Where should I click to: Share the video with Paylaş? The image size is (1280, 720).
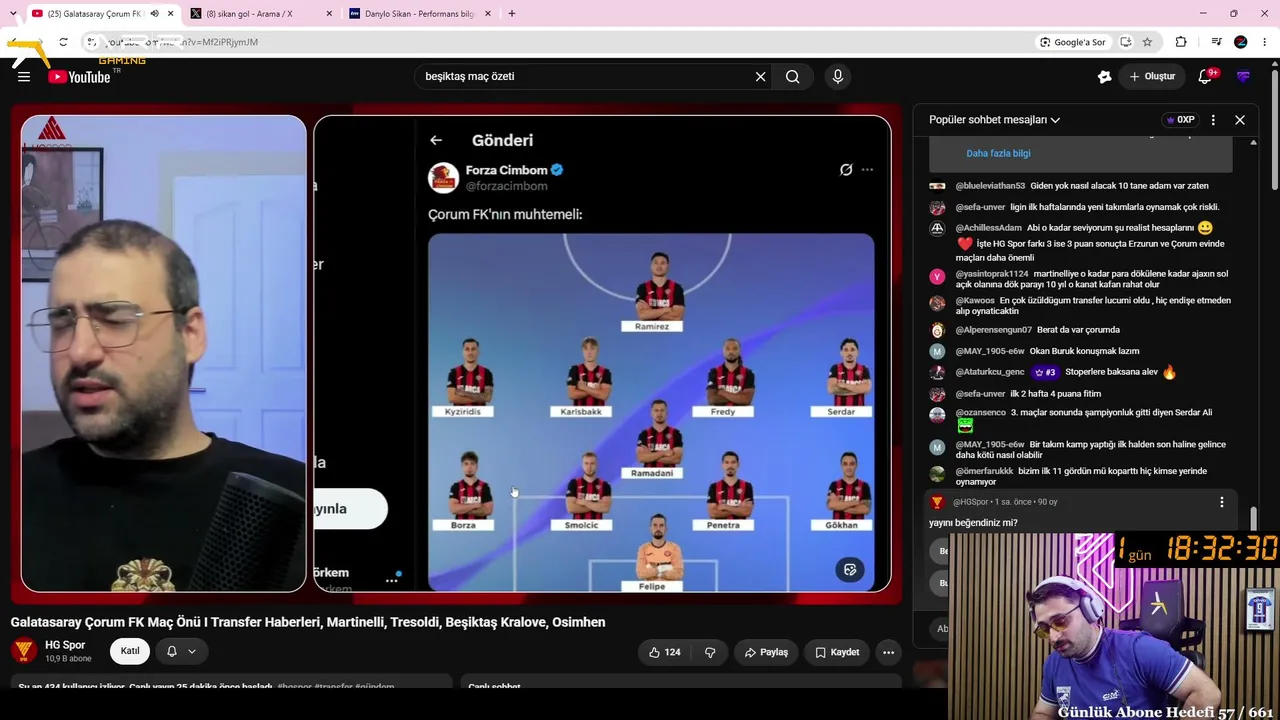pos(766,652)
